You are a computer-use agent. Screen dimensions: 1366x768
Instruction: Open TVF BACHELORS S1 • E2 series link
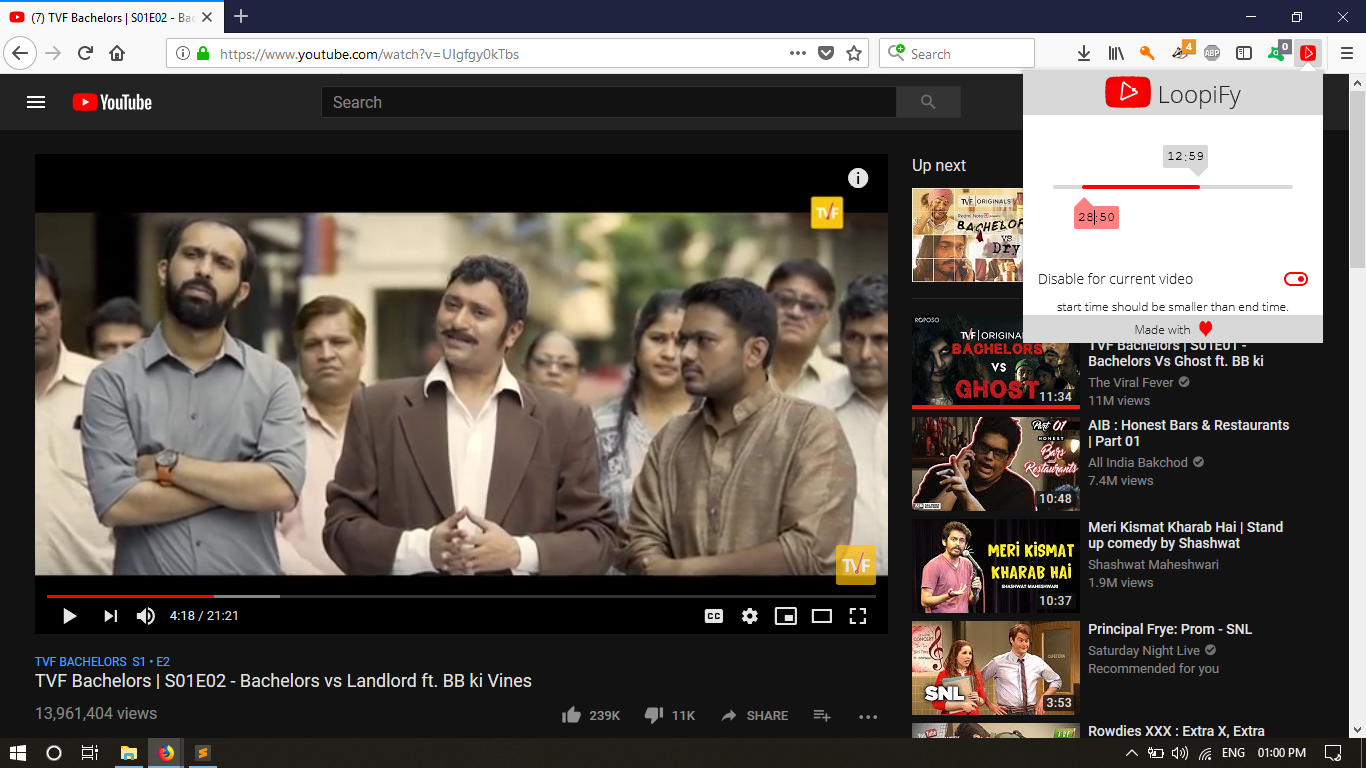coord(102,662)
